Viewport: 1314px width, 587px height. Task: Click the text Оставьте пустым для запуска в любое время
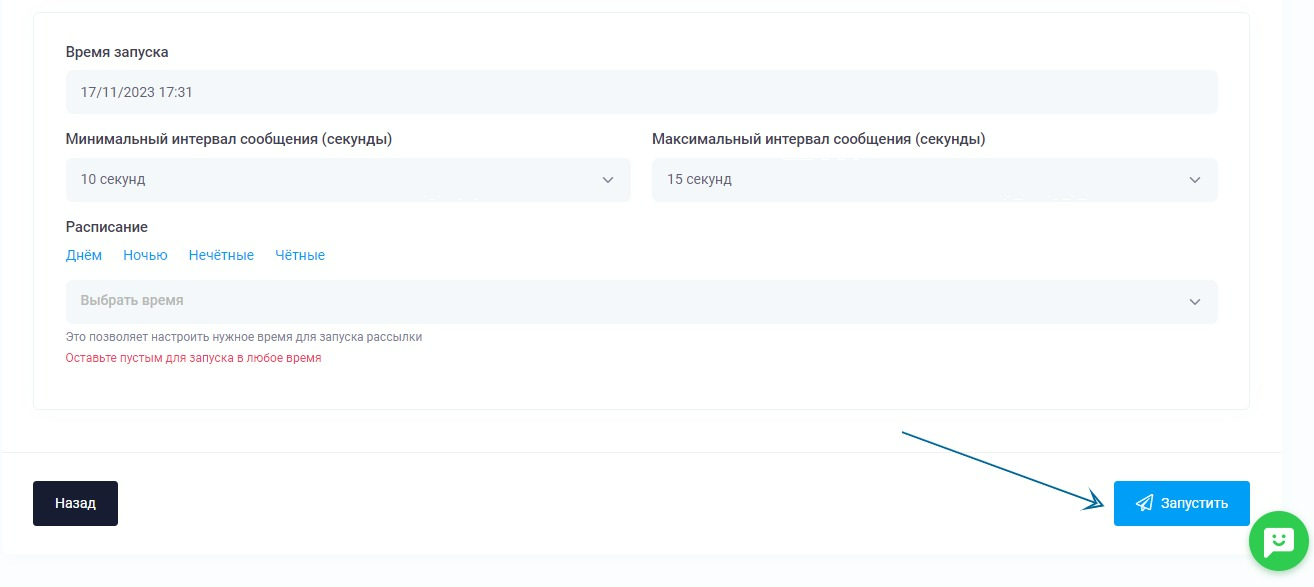pyautogui.click(x=194, y=357)
